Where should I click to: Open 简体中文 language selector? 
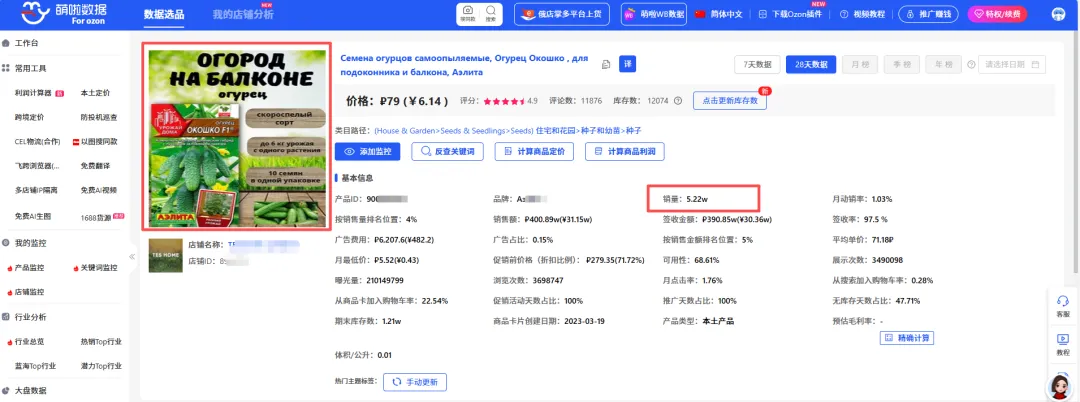point(726,14)
